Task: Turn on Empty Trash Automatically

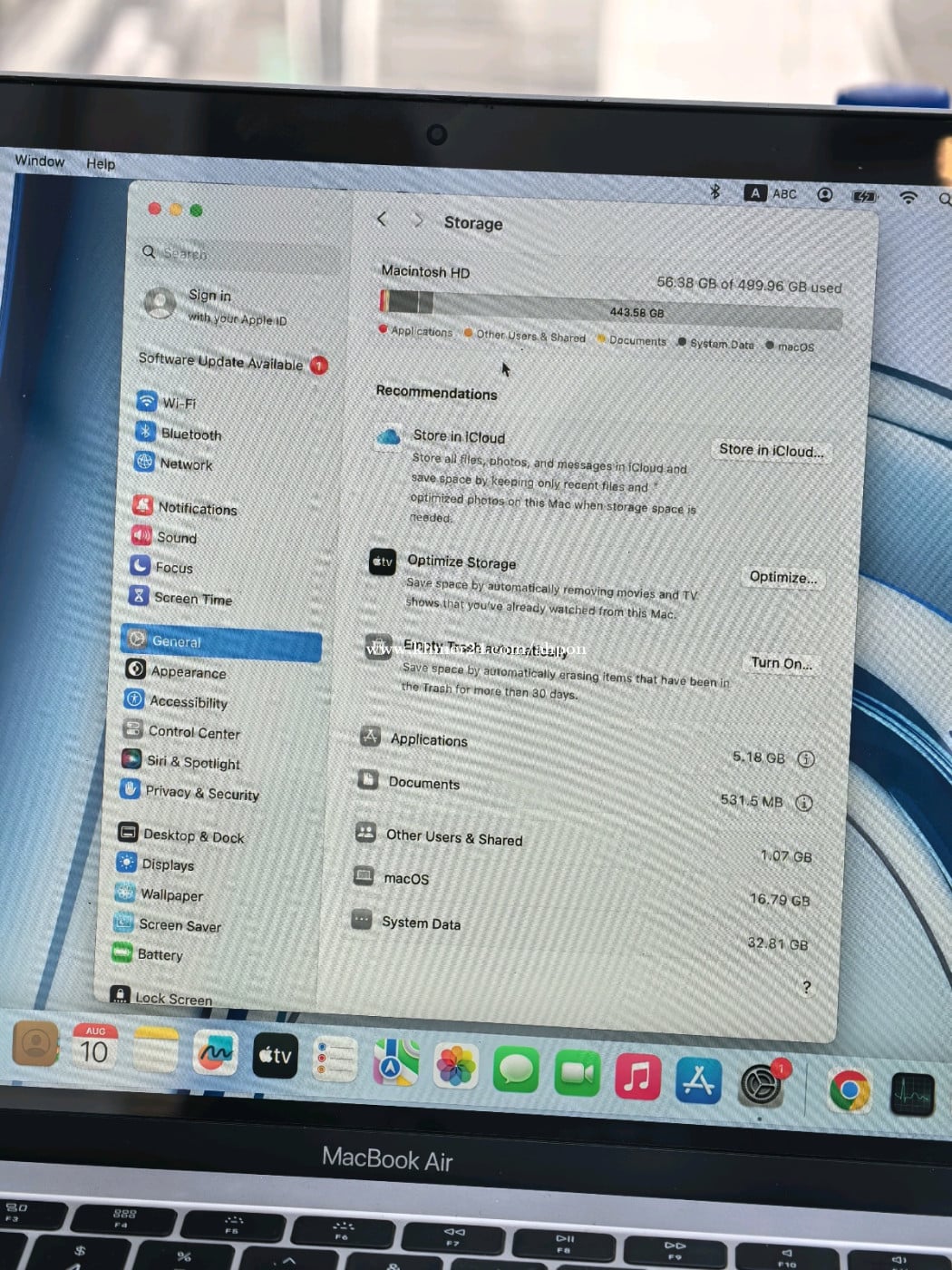Action: (x=781, y=663)
